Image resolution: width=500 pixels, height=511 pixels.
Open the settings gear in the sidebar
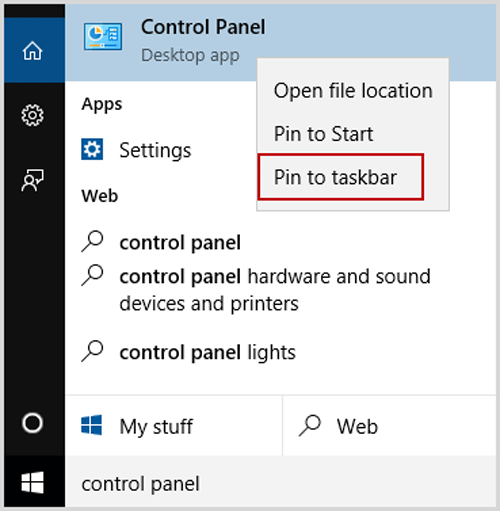click(x=33, y=115)
